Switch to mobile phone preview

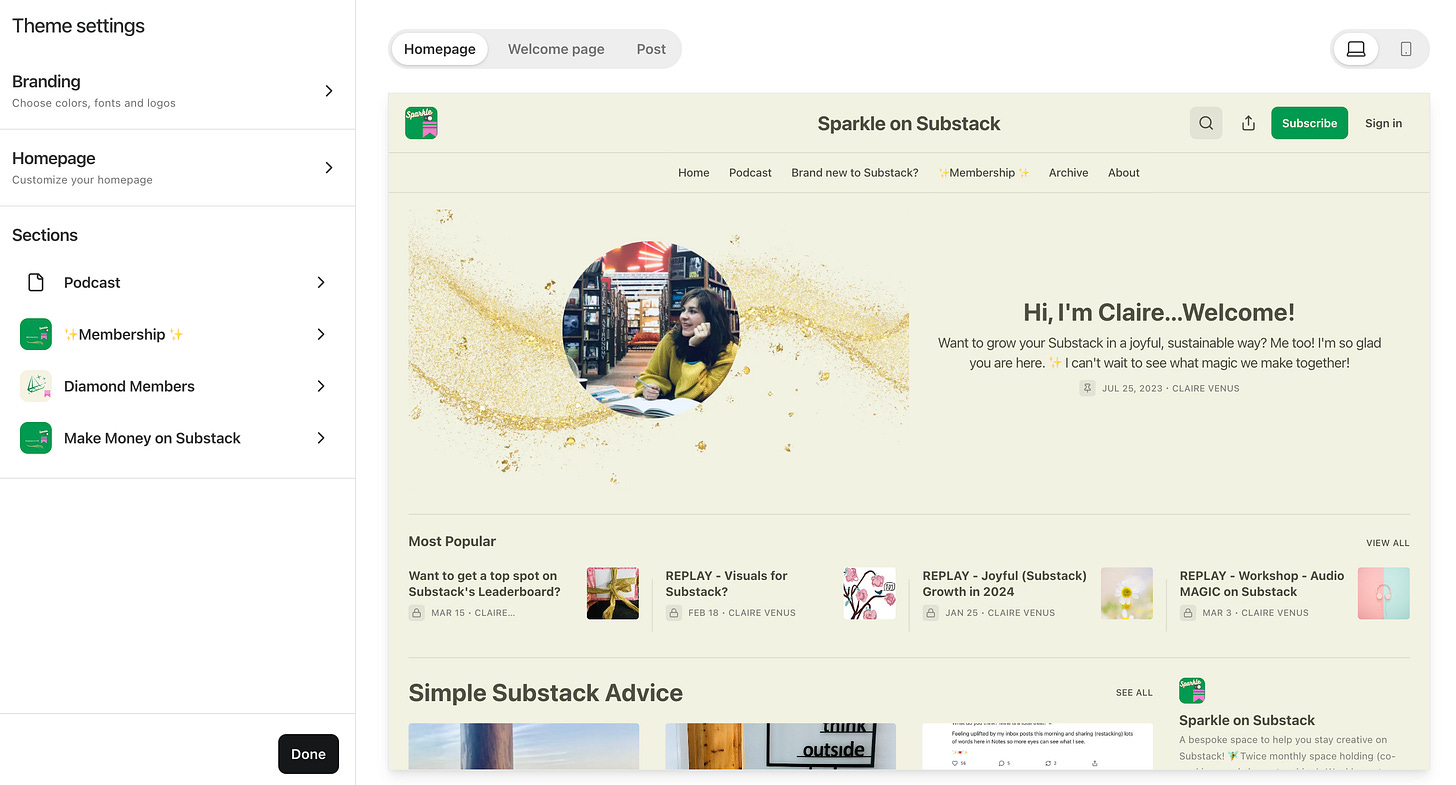(1406, 49)
